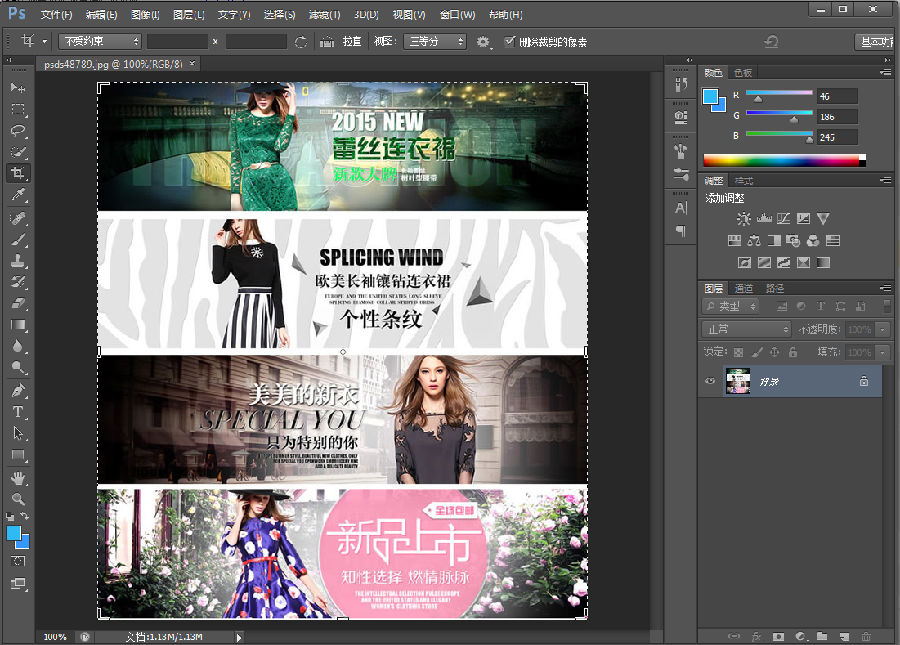Open the layer blend mode dropdown
Image resolution: width=900 pixels, height=645 pixels.
746,329
